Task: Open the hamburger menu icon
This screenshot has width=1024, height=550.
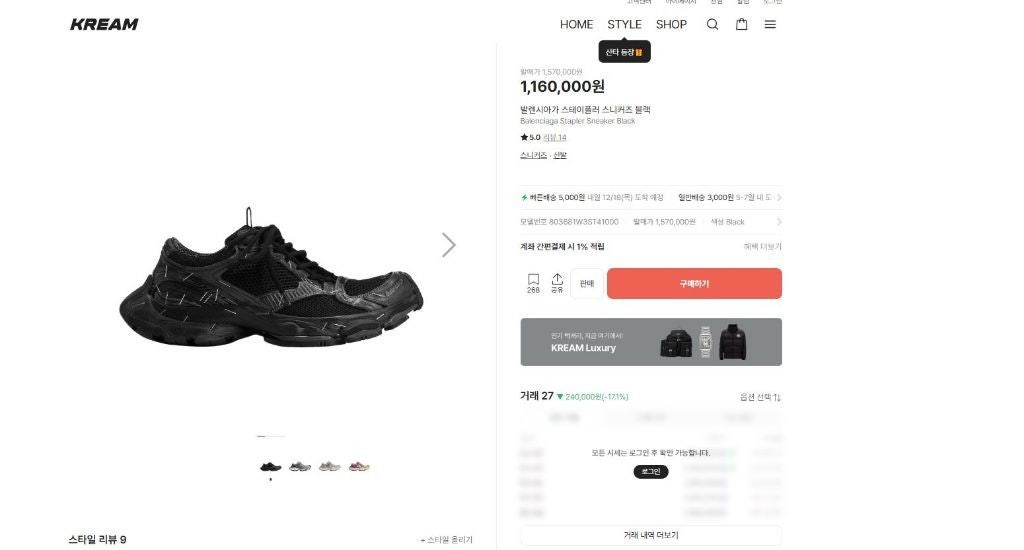Action: pyautogui.click(x=770, y=24)
